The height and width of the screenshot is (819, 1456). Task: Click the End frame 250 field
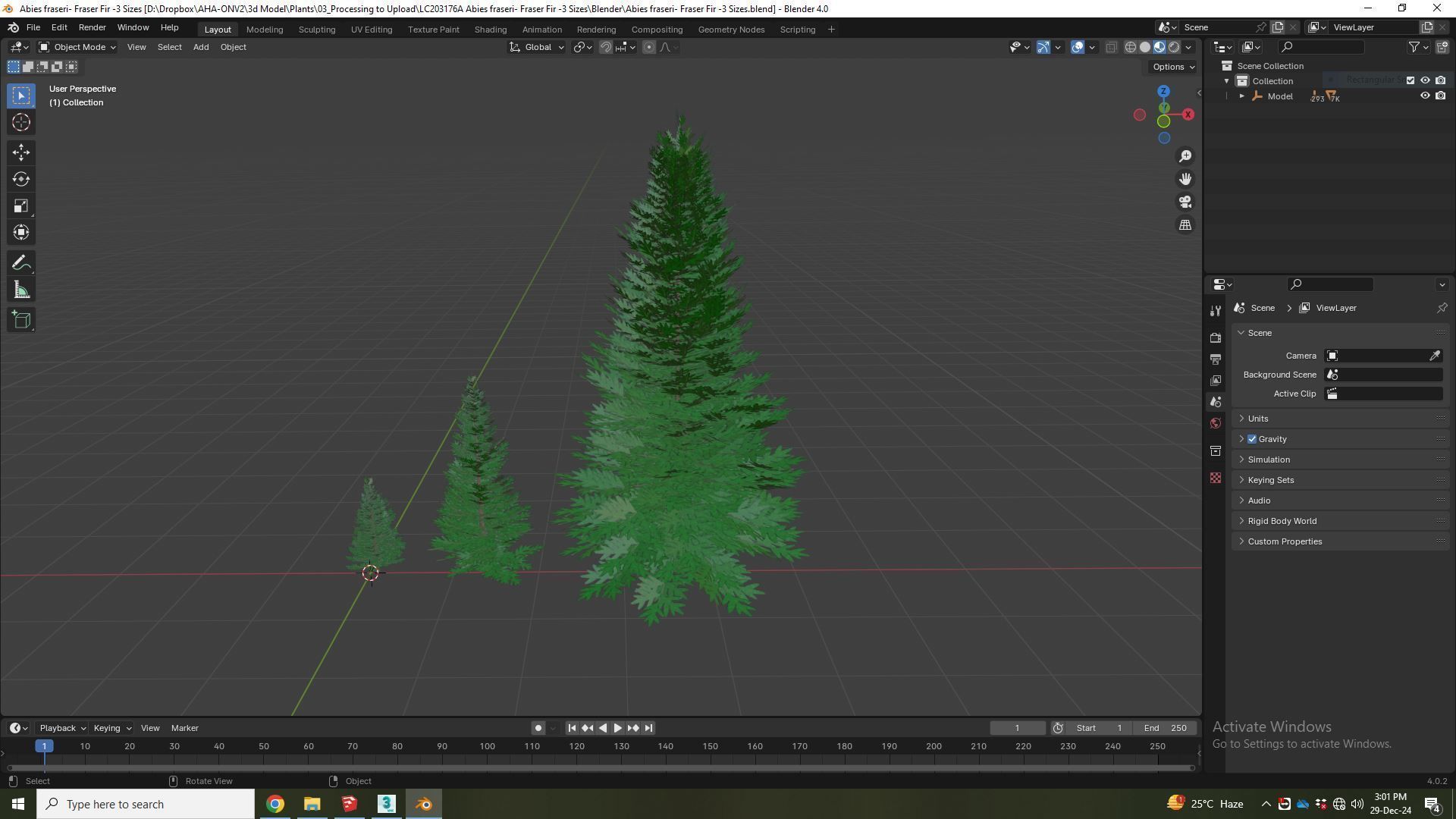1166,728
